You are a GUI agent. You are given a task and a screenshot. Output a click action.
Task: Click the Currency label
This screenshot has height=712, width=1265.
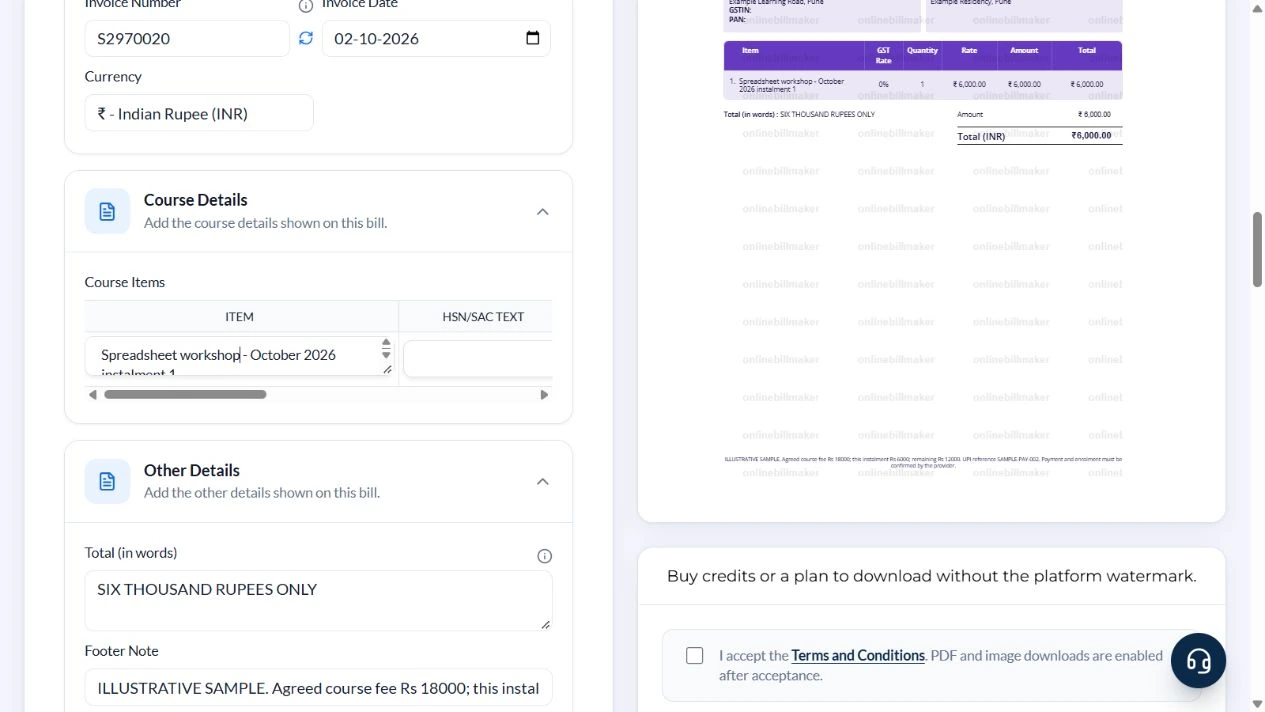113,76
